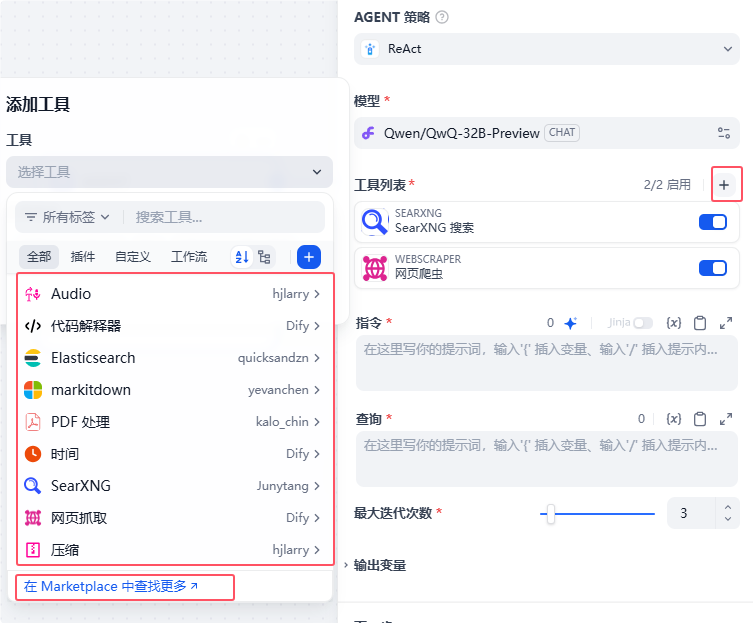Insert variable icon in 指令 header
This screenshot has height=623, width=753.
(x=674, y=323)
